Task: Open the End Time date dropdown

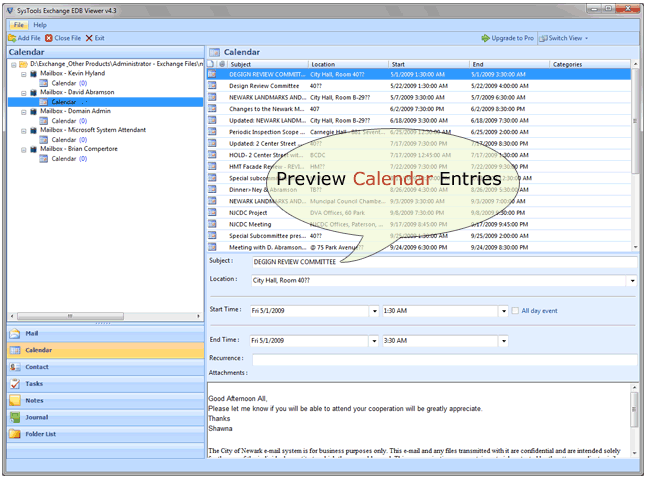Action: click(x=374, y=341)
